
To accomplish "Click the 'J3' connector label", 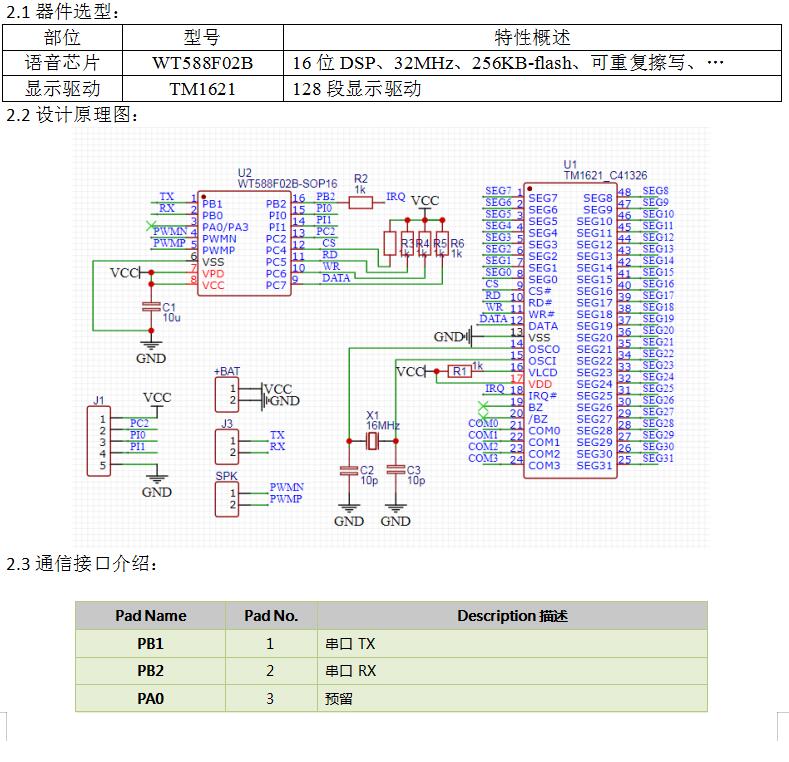I will tap(226, 424).
